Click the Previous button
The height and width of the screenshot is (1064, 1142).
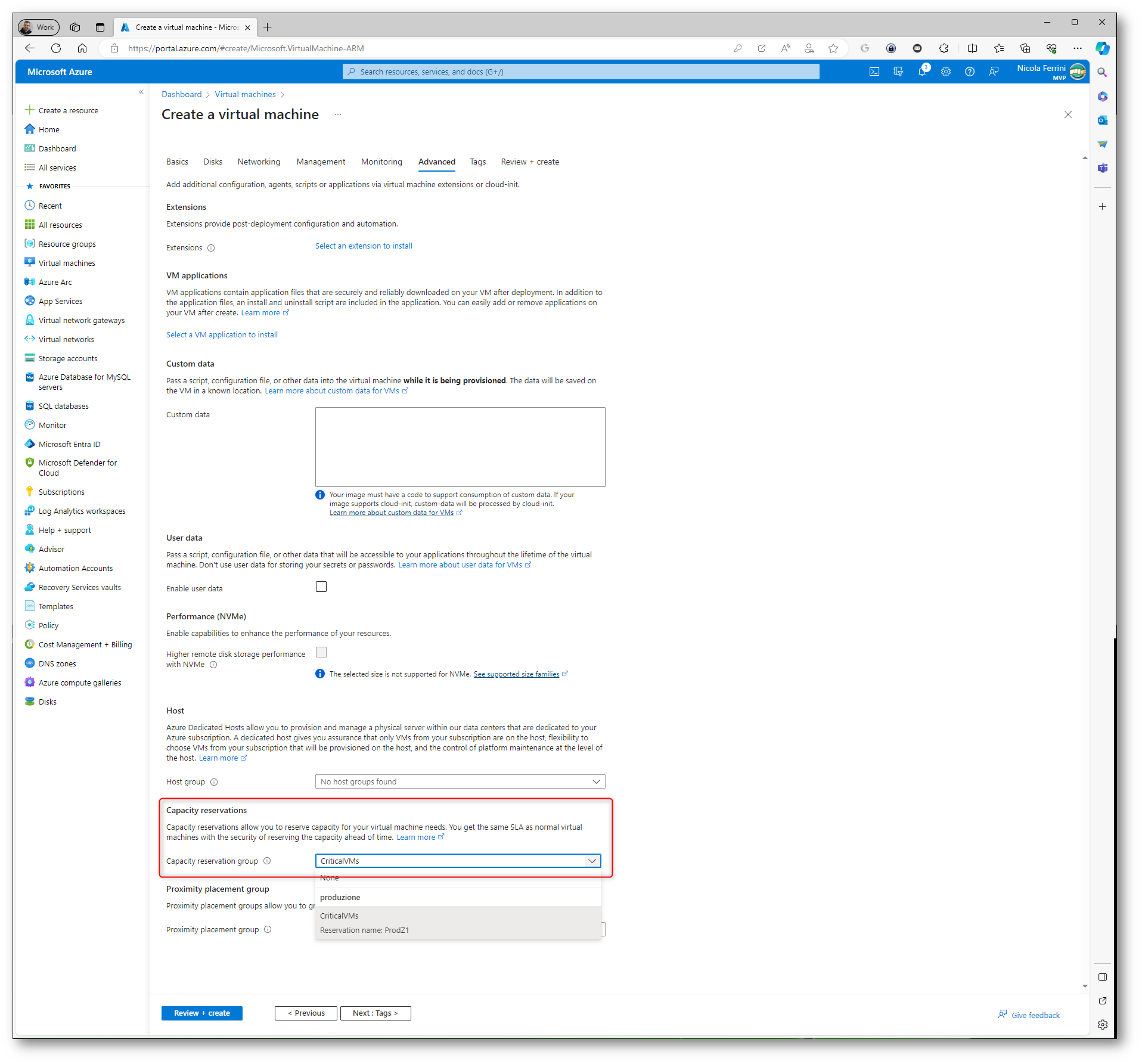(x=306, y=1013)
